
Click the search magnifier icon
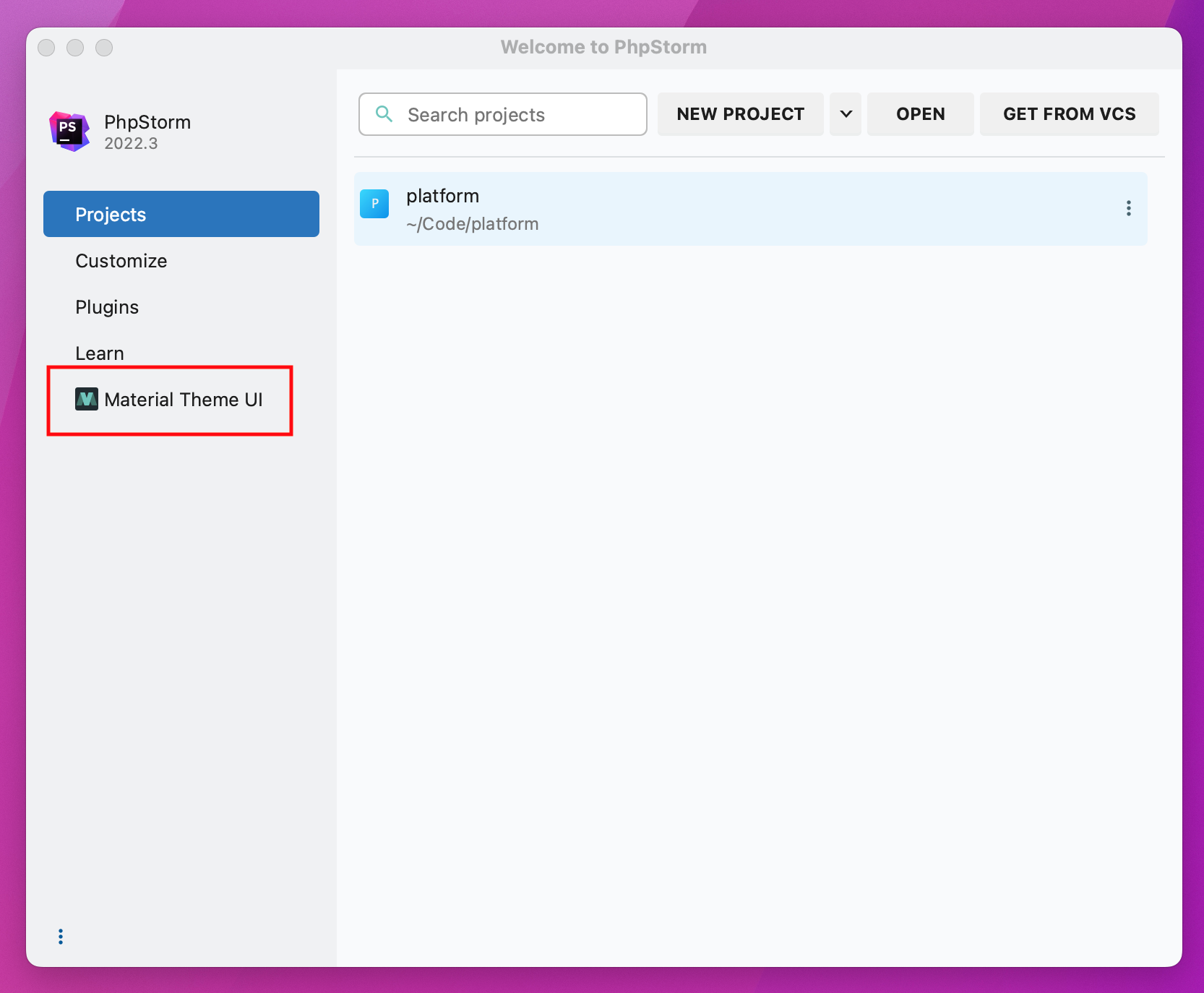click(384, 114)
